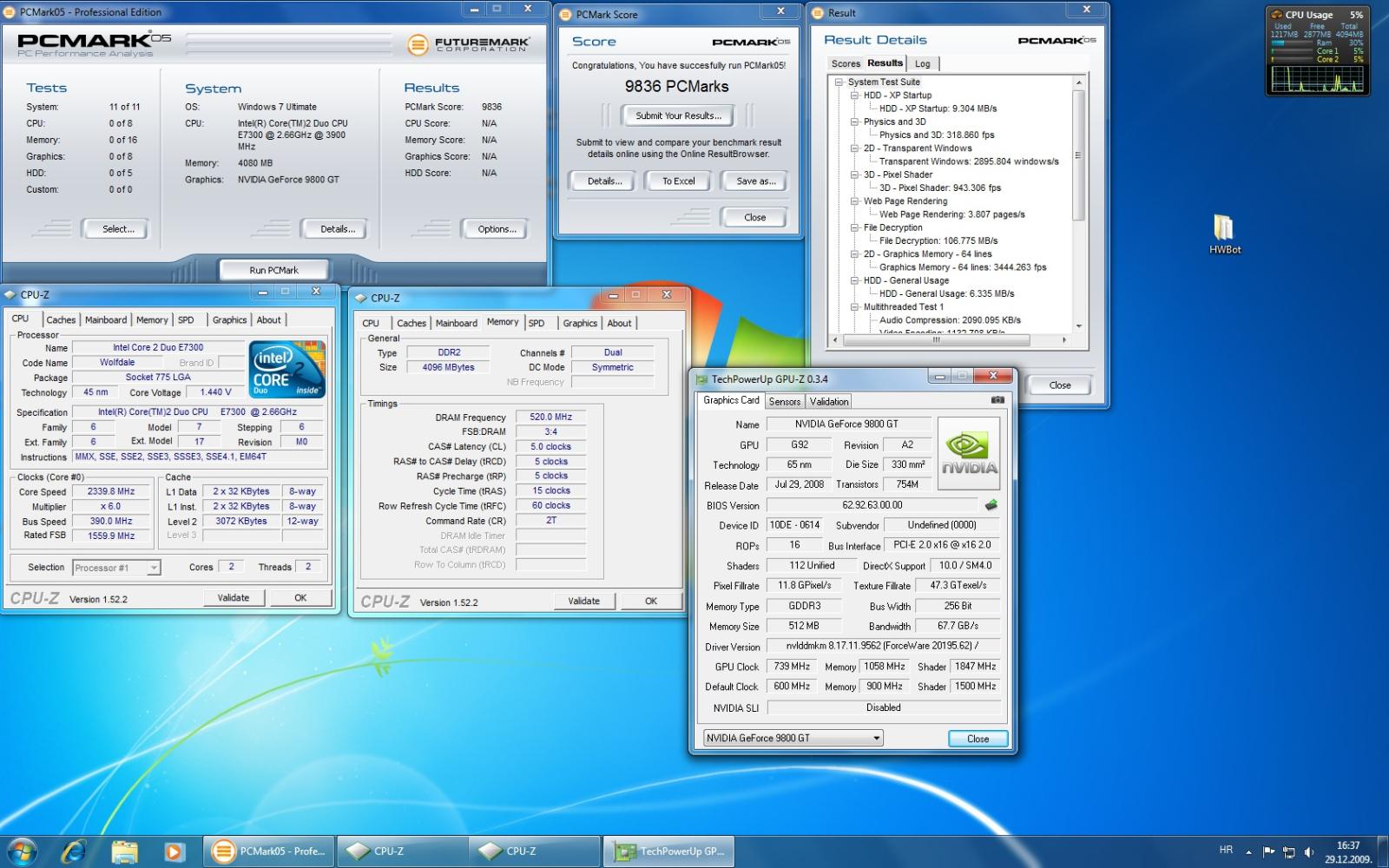This screenshot has width=1389, height=868.
Task: Click Select button under Tests
Action: pyautogui.click(x=118, y=229)
